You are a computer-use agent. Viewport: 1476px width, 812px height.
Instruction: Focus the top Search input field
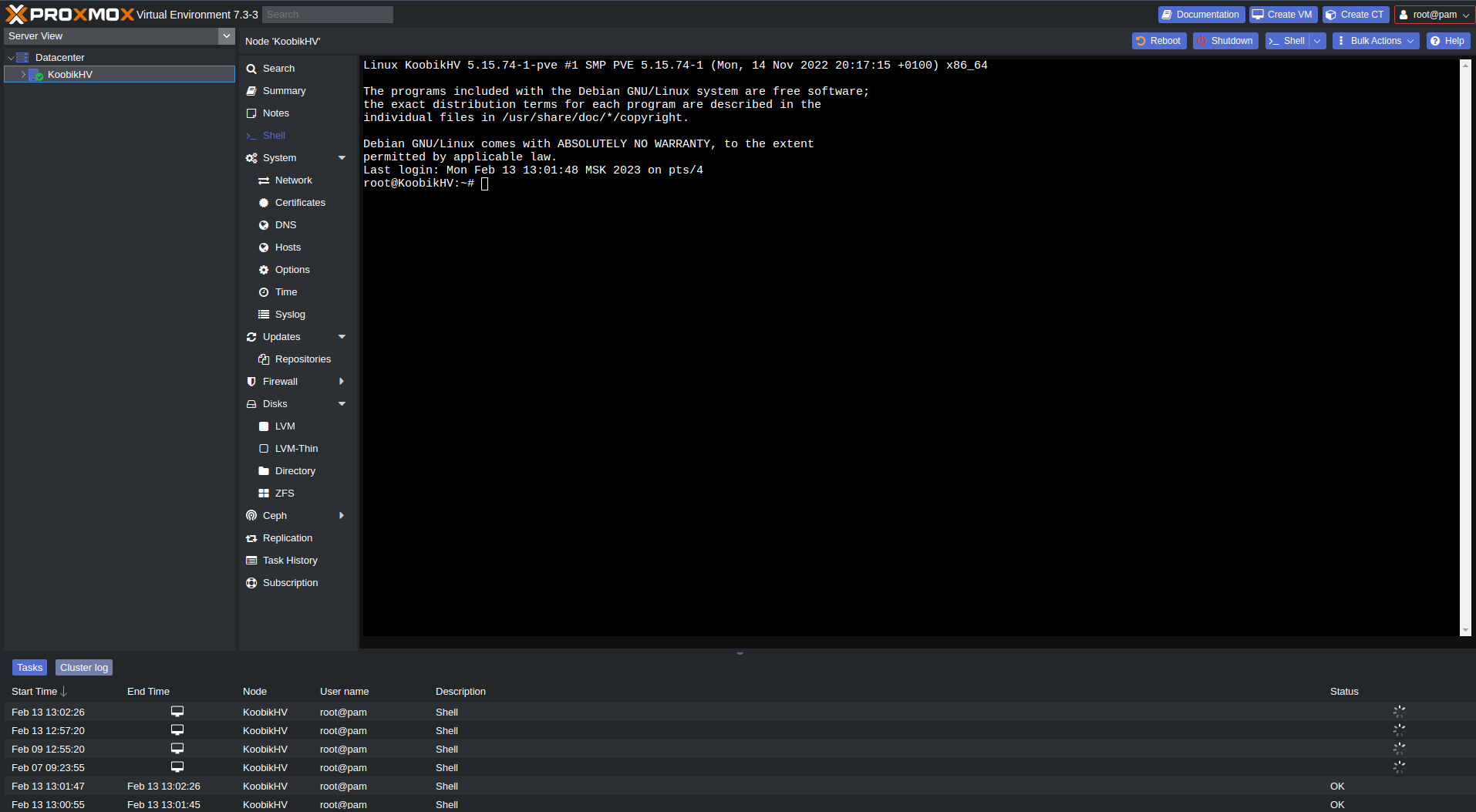point(328,15)
